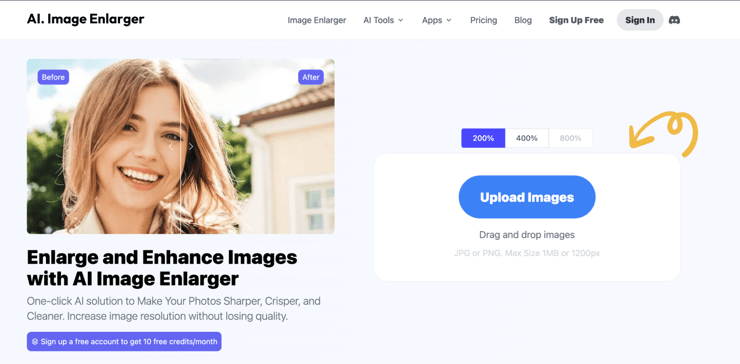This screenshot has height=364, width=740.
Task: Click the After label on preview
Action: pos(311,77)
